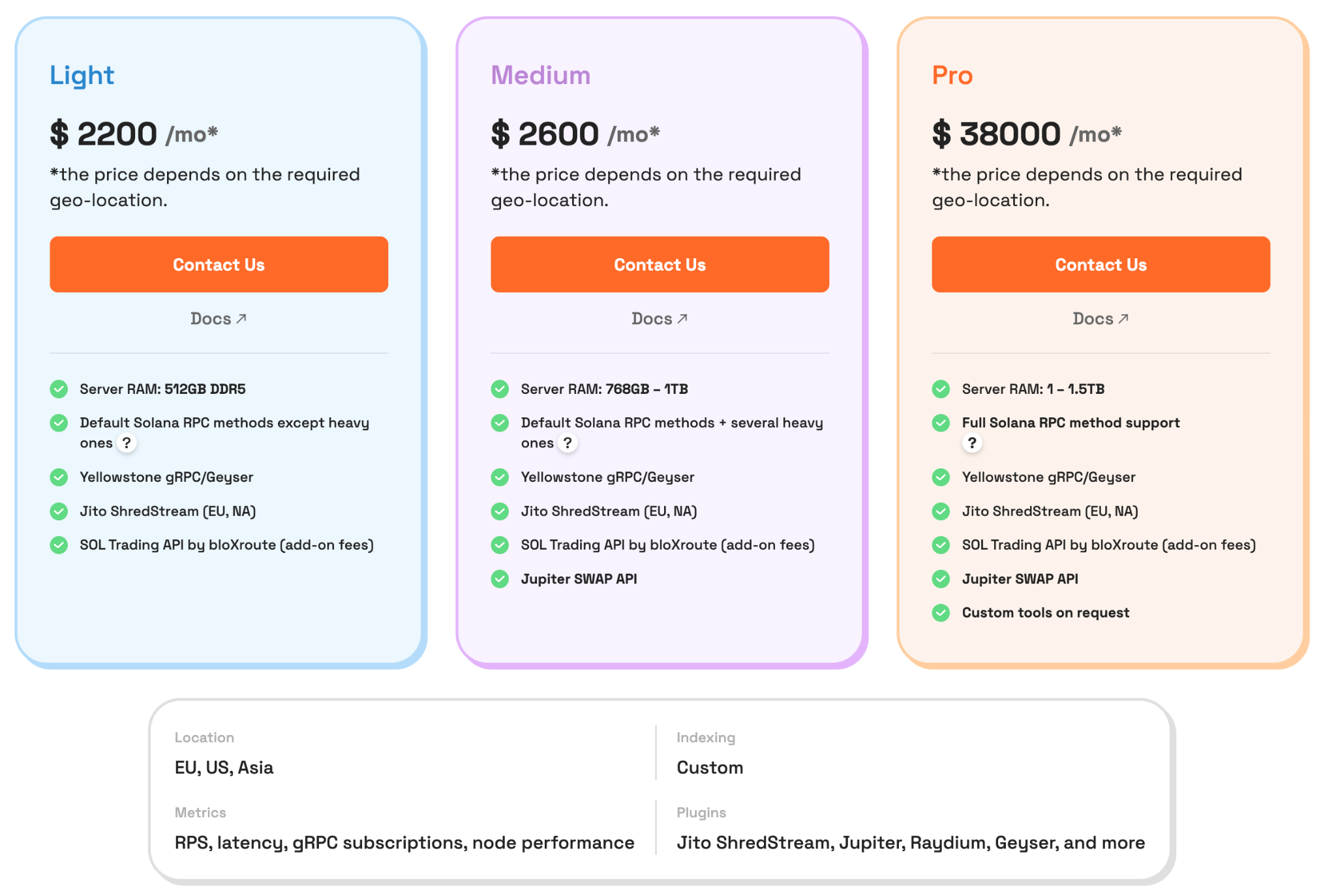This screenshot has width=1336, height=896.
Task: Click the Contact Us button in Light plan
Action: pyautogui.click(x=219, y=264)
